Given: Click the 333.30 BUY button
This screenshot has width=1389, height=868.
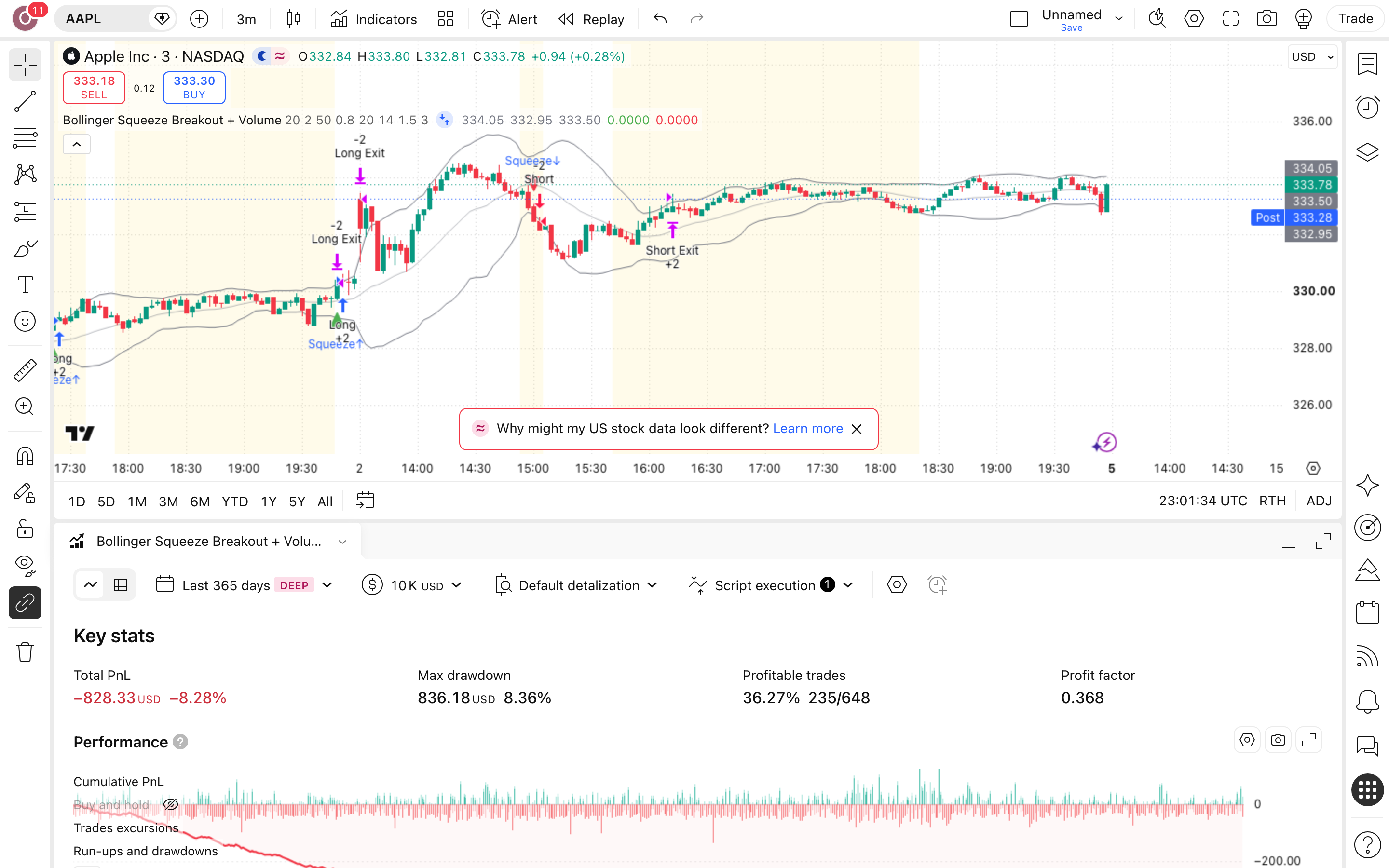Looking at the screenshot, I should (x=194, y=87).
